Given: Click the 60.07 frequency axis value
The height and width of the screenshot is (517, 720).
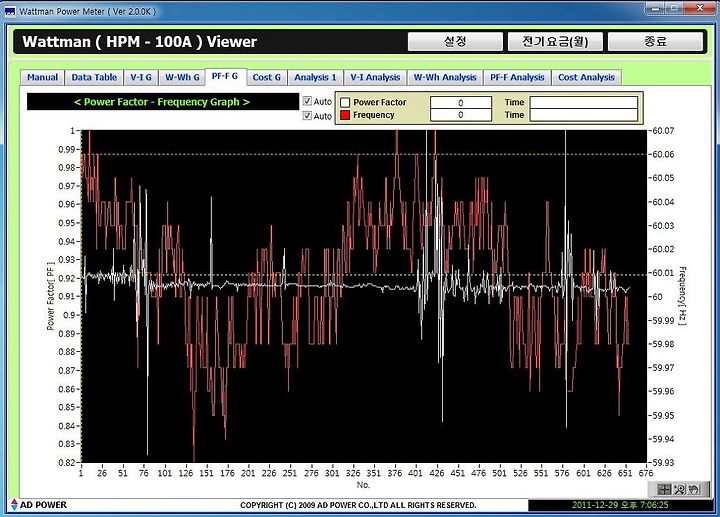Looking at the screenshot, I should (x=663, y=131).
